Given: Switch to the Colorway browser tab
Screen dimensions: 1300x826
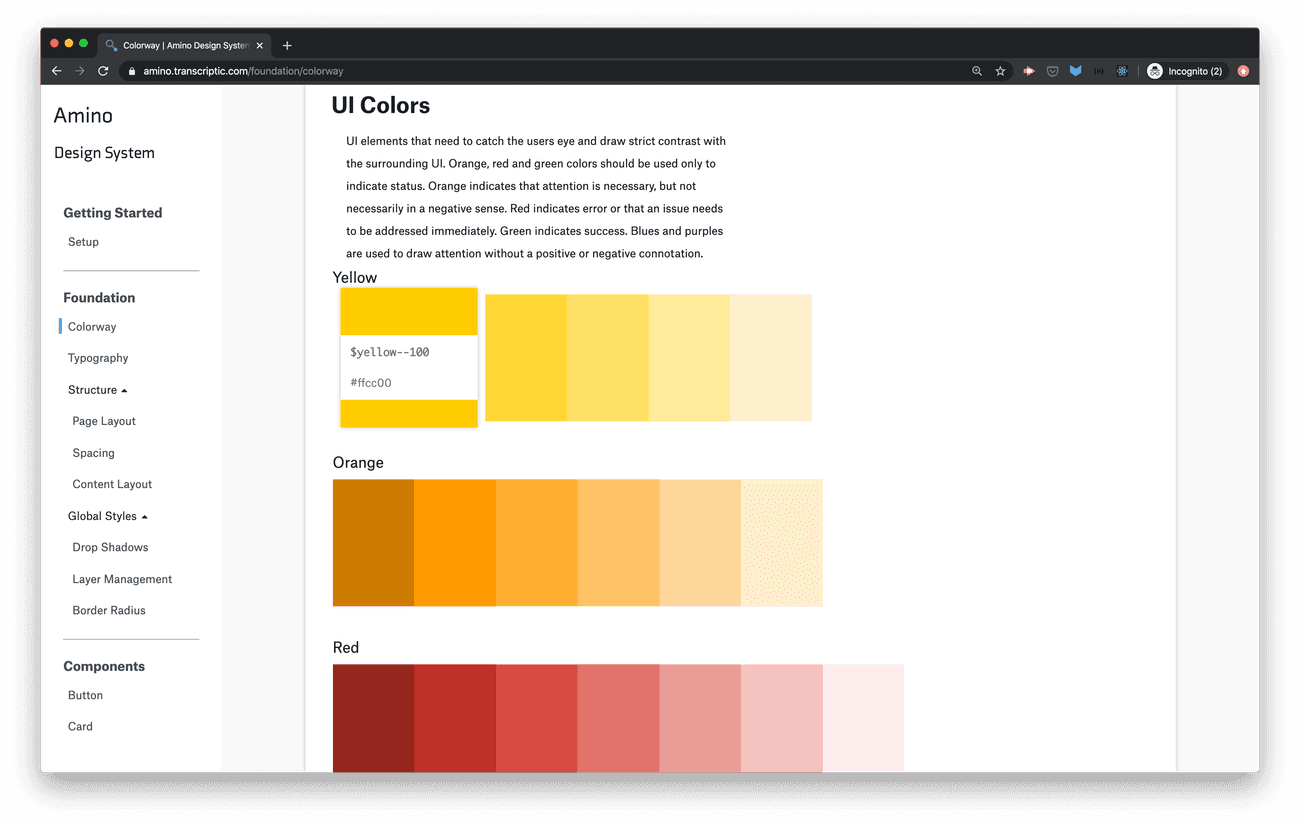Looking at the screenshot, I should pyautogui.click(x=180, y=44).
